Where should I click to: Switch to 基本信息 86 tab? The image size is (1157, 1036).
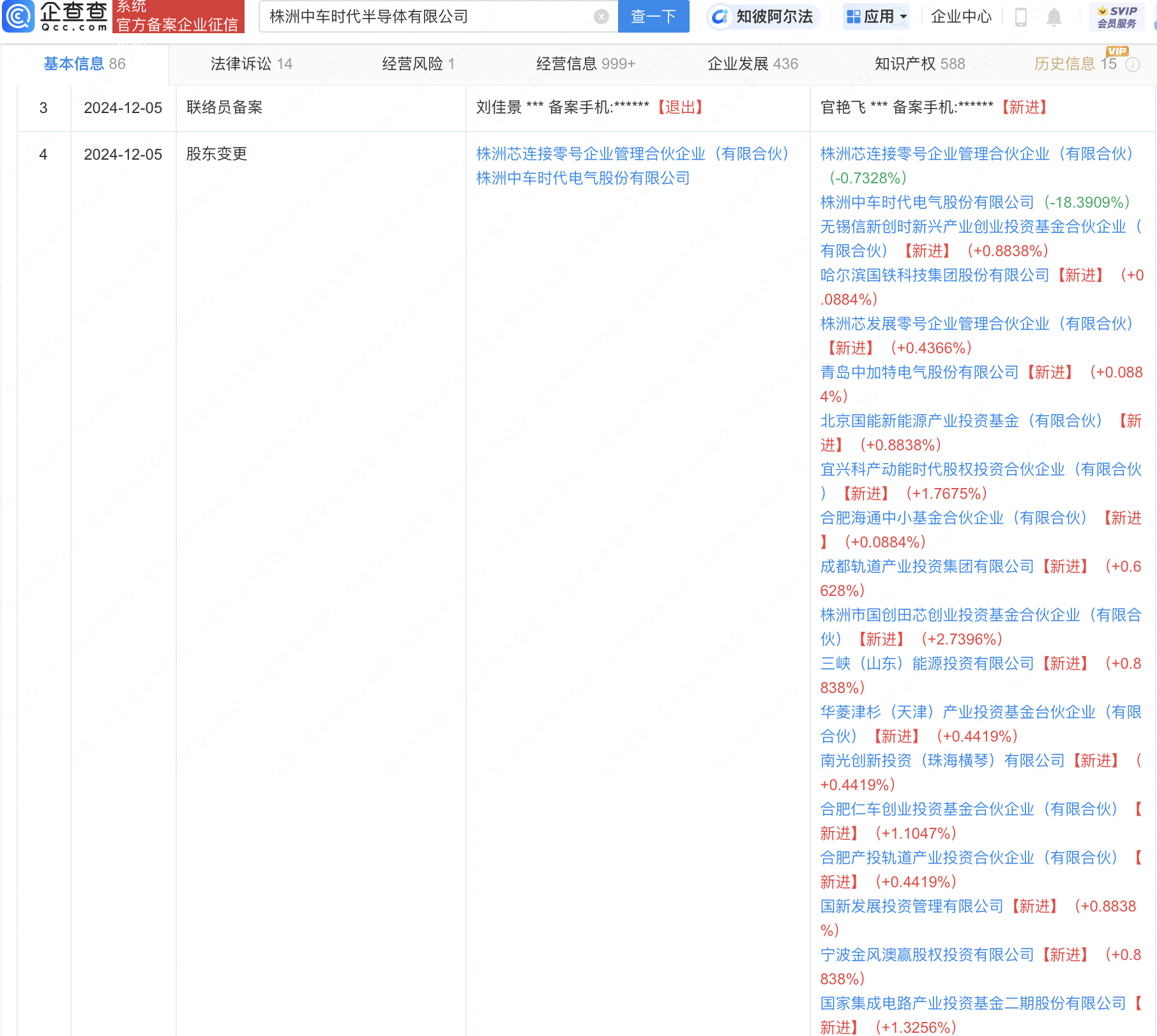click(84, 64)
